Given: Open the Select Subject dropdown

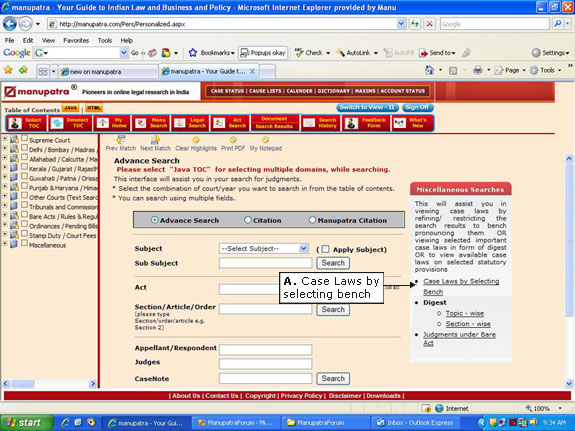Looking at the screenshot, I should point(264,249).
